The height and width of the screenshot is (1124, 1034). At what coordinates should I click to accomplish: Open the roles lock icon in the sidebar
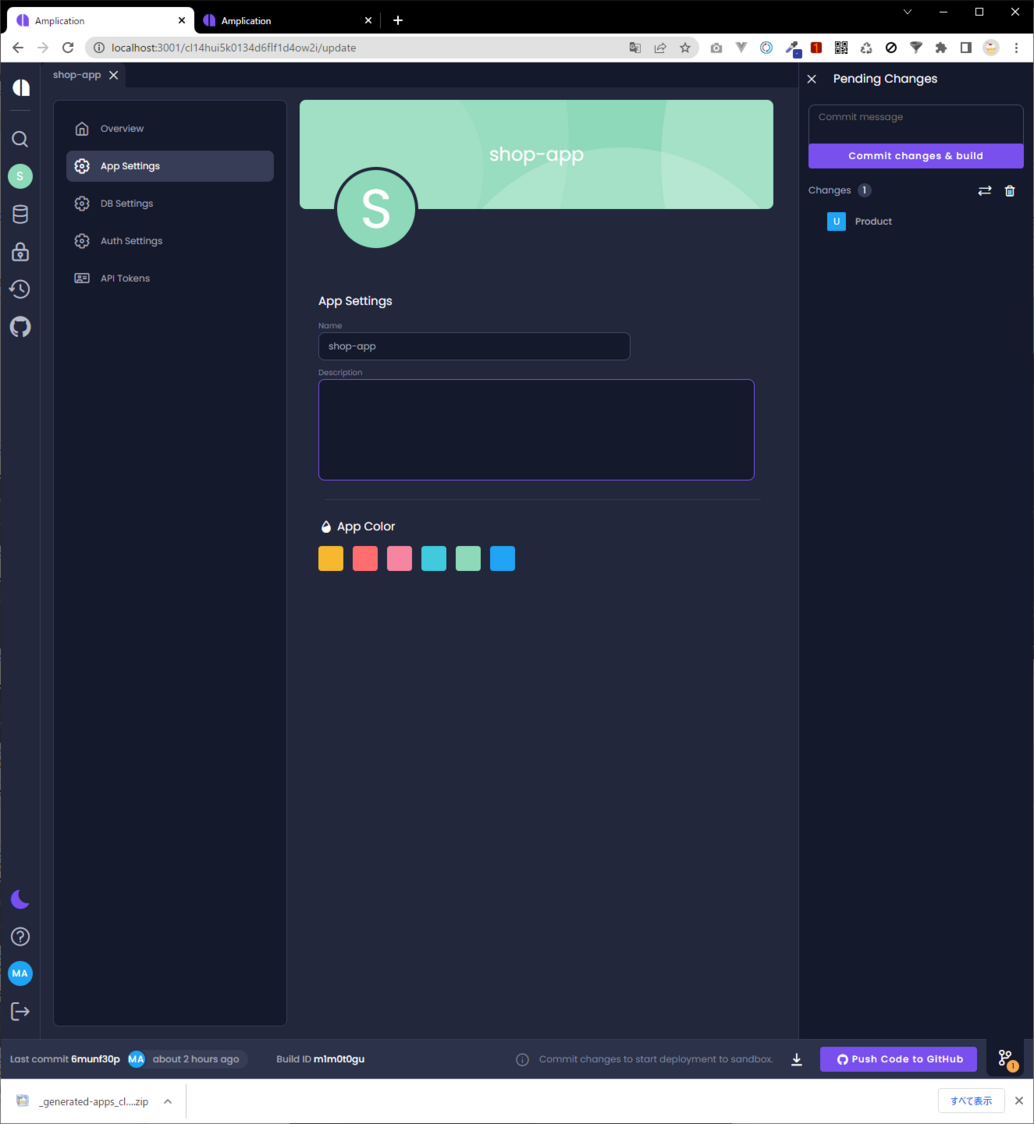[x=20, y=252]
